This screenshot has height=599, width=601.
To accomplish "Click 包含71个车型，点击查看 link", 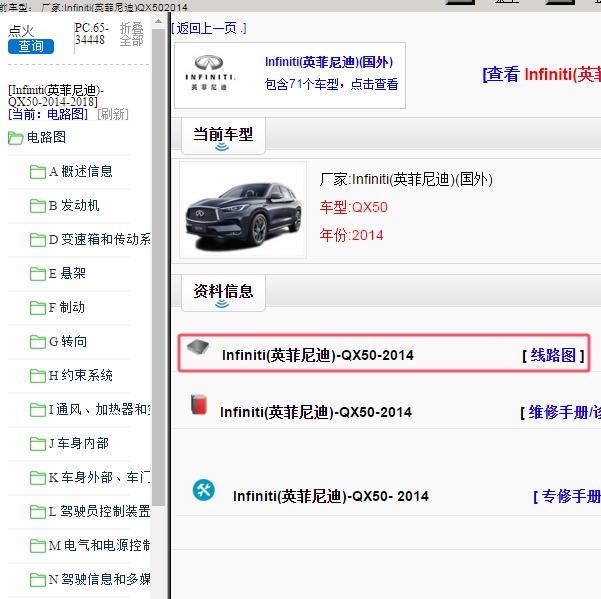I will point(331,84).
